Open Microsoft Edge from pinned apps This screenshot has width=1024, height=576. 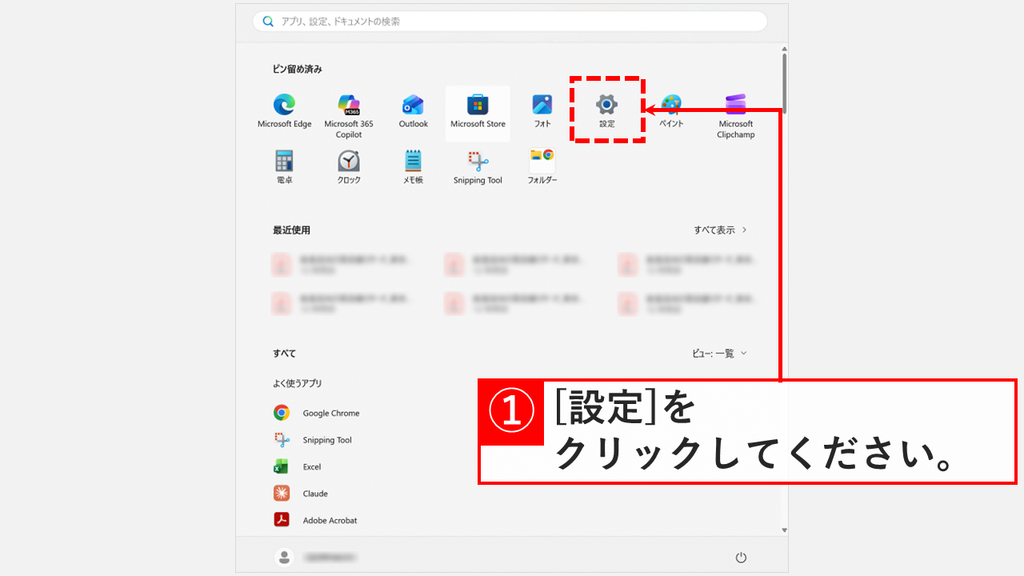pos(284,111)
